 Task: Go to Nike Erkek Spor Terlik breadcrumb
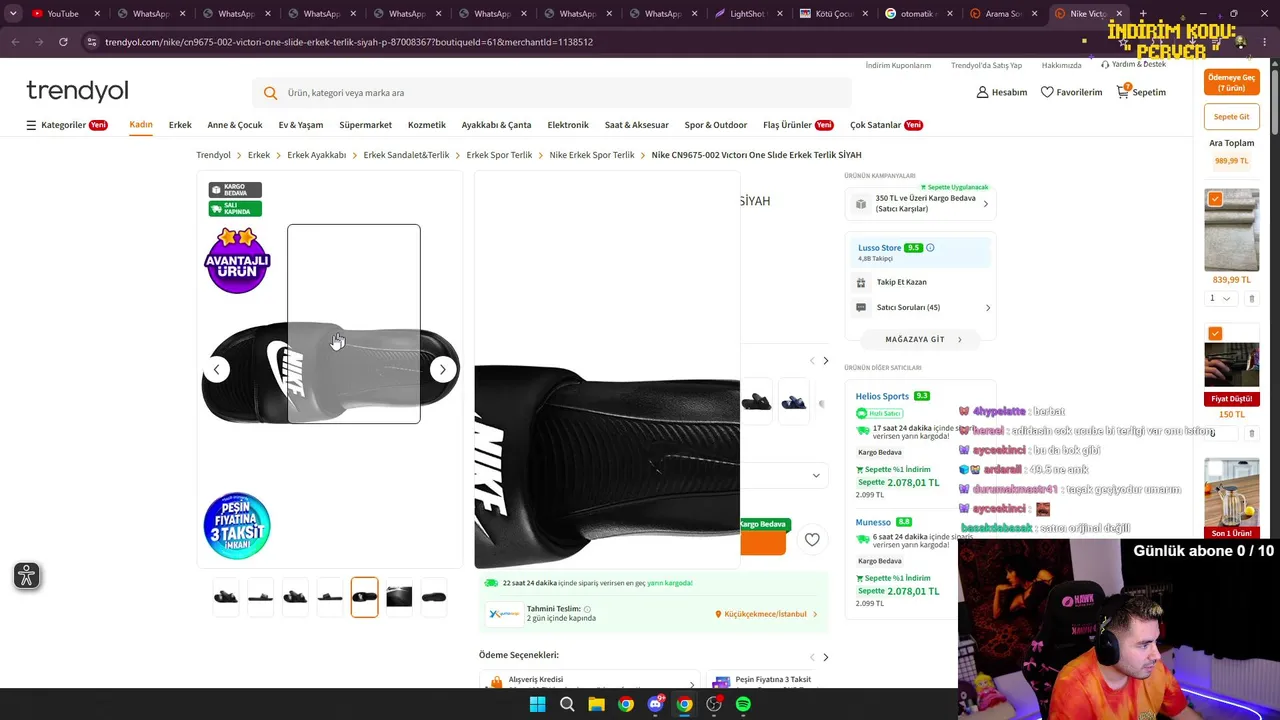[592, 155]
